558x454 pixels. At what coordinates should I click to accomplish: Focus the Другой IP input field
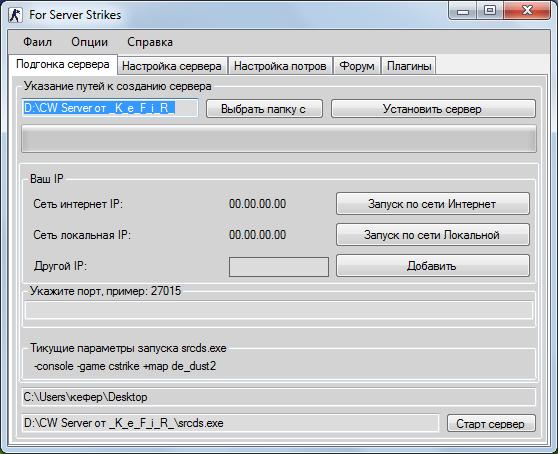279,267
